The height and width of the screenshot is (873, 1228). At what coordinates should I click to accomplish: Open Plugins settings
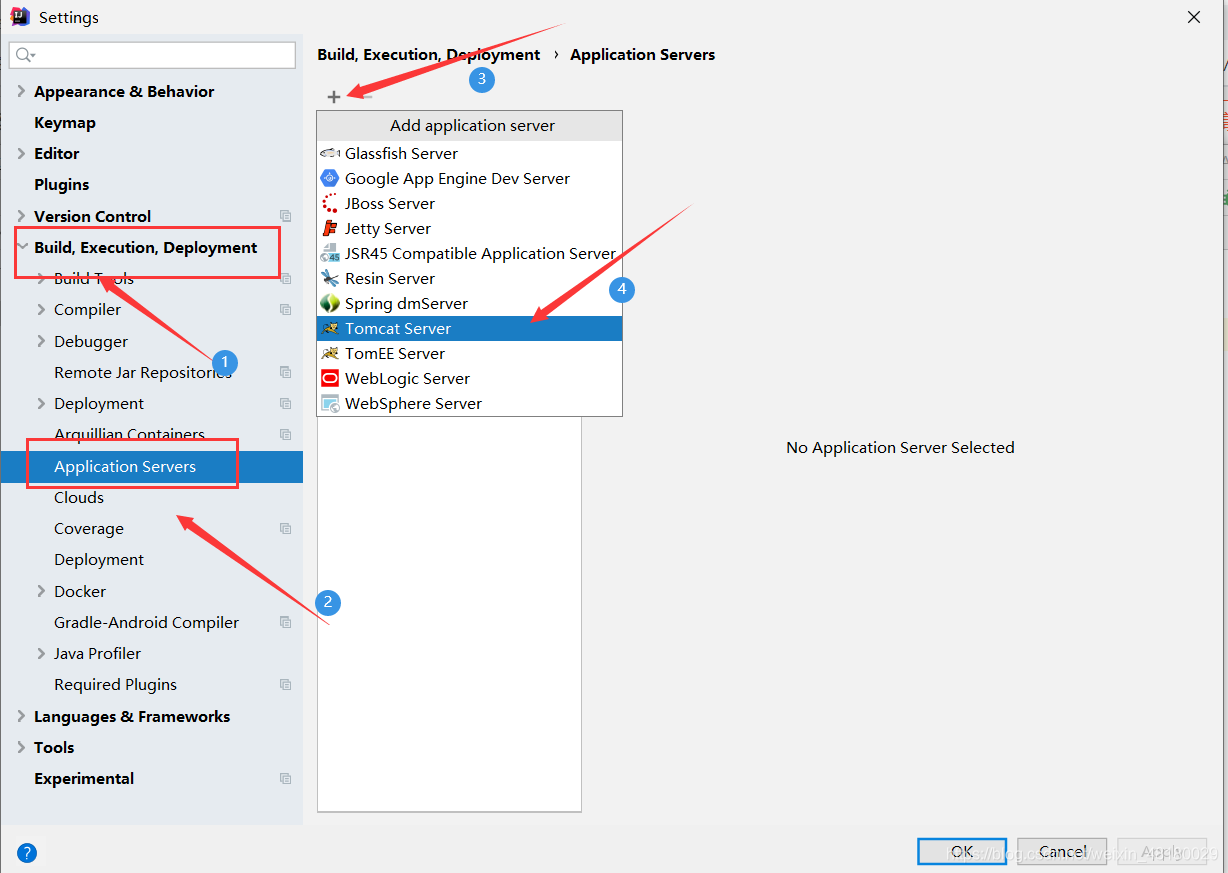tap(62, 185)
